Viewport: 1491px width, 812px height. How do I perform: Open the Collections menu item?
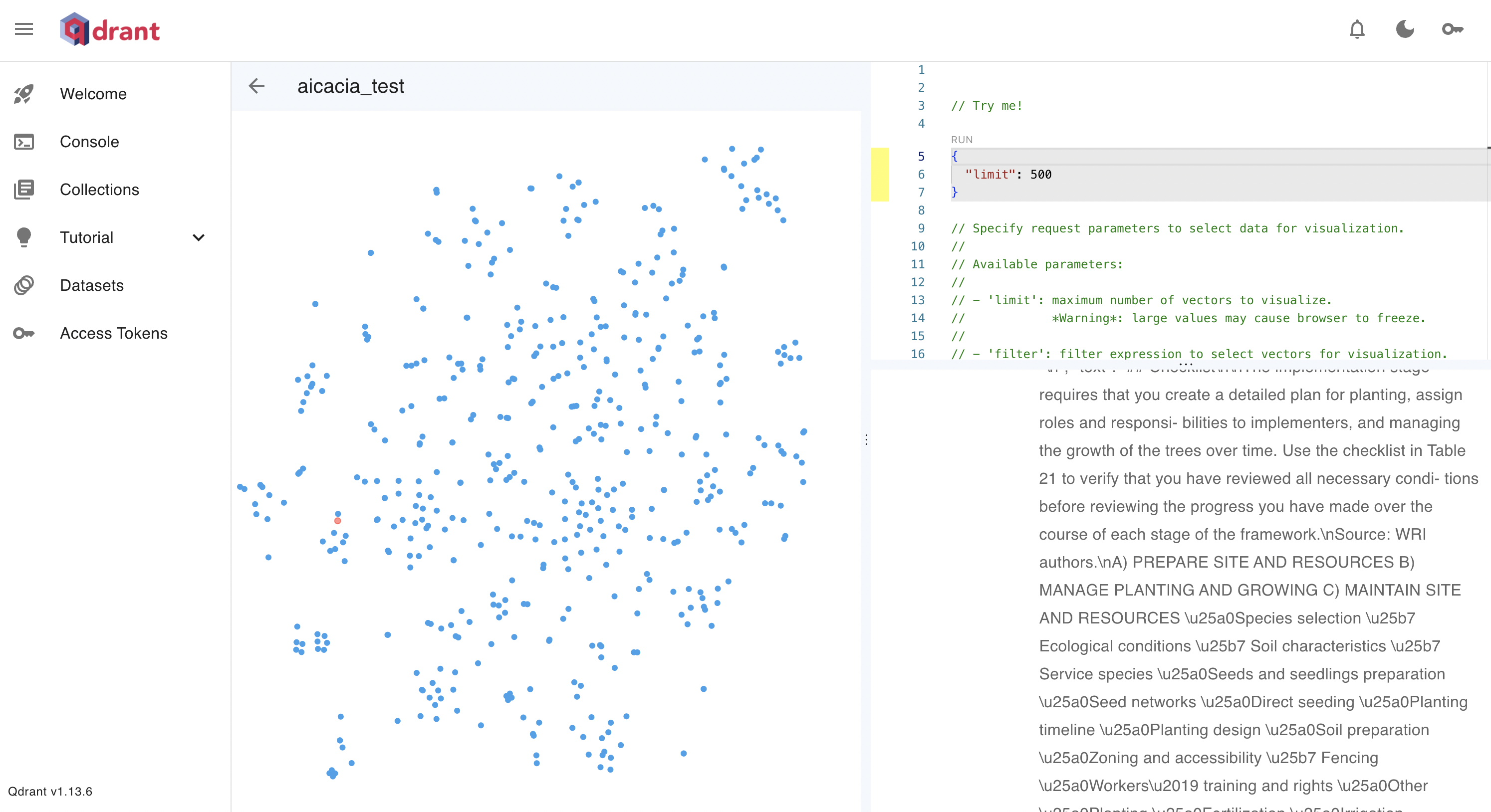(99, 190)
